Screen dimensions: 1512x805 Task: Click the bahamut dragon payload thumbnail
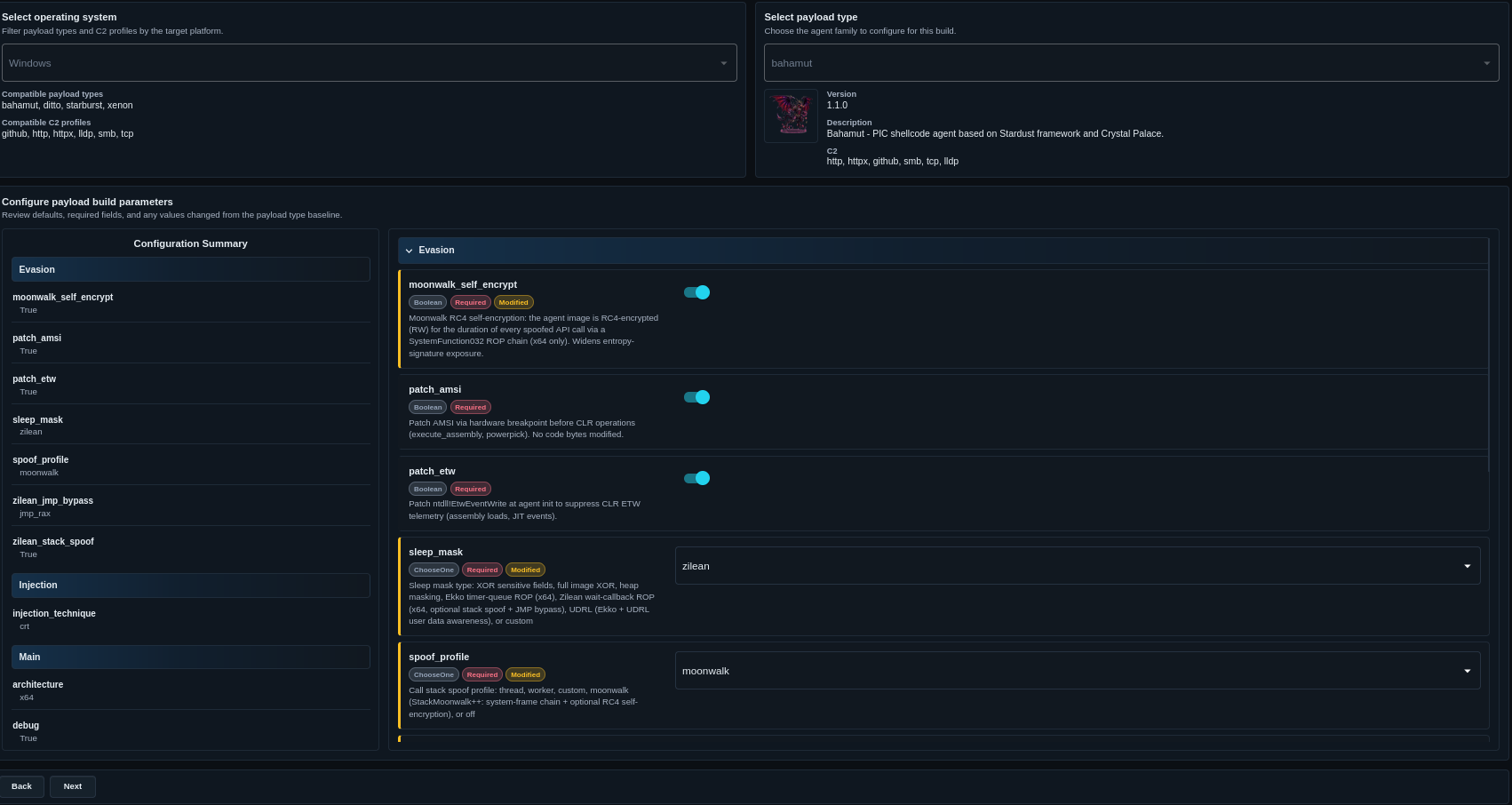point(791,116)
